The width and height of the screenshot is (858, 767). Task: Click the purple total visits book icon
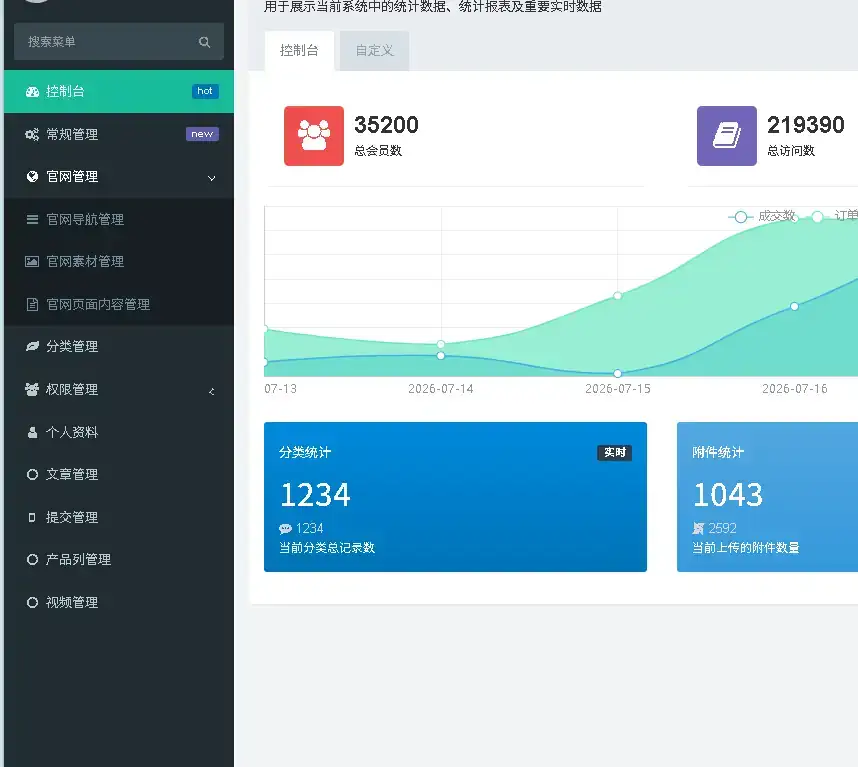[x=726, y=136]
